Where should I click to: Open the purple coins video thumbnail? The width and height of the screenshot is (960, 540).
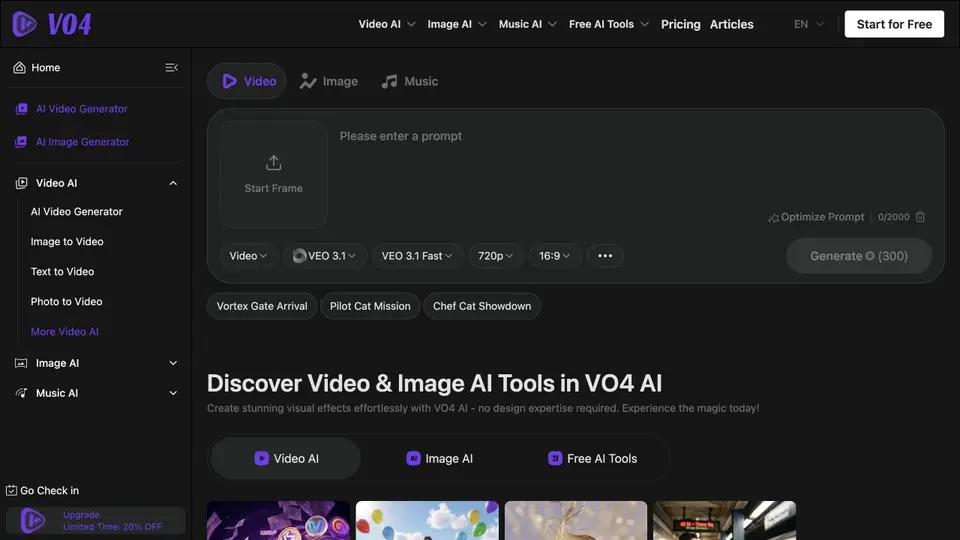pyautogui.click(x=279, y=520)
